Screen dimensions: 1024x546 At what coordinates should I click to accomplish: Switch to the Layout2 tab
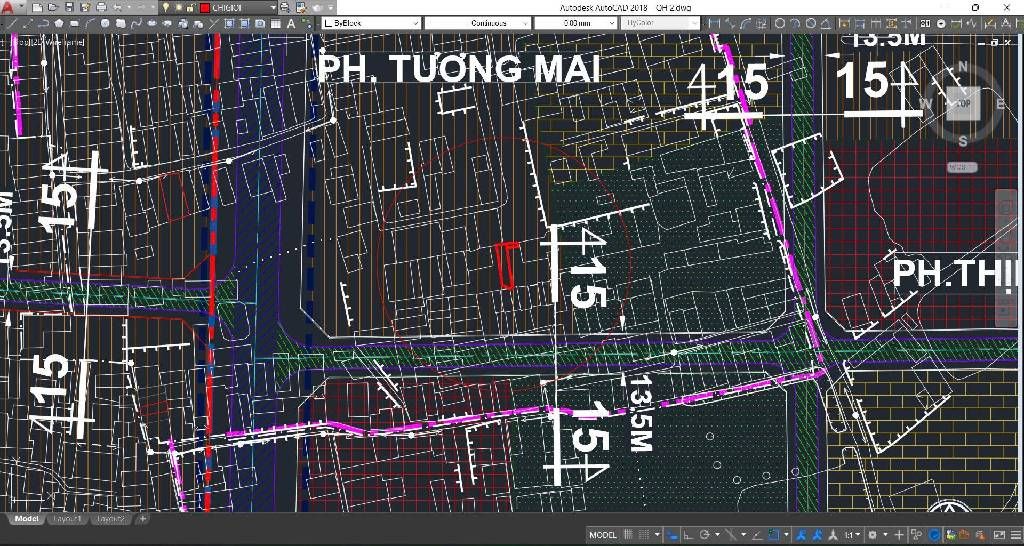coord(110,519)
